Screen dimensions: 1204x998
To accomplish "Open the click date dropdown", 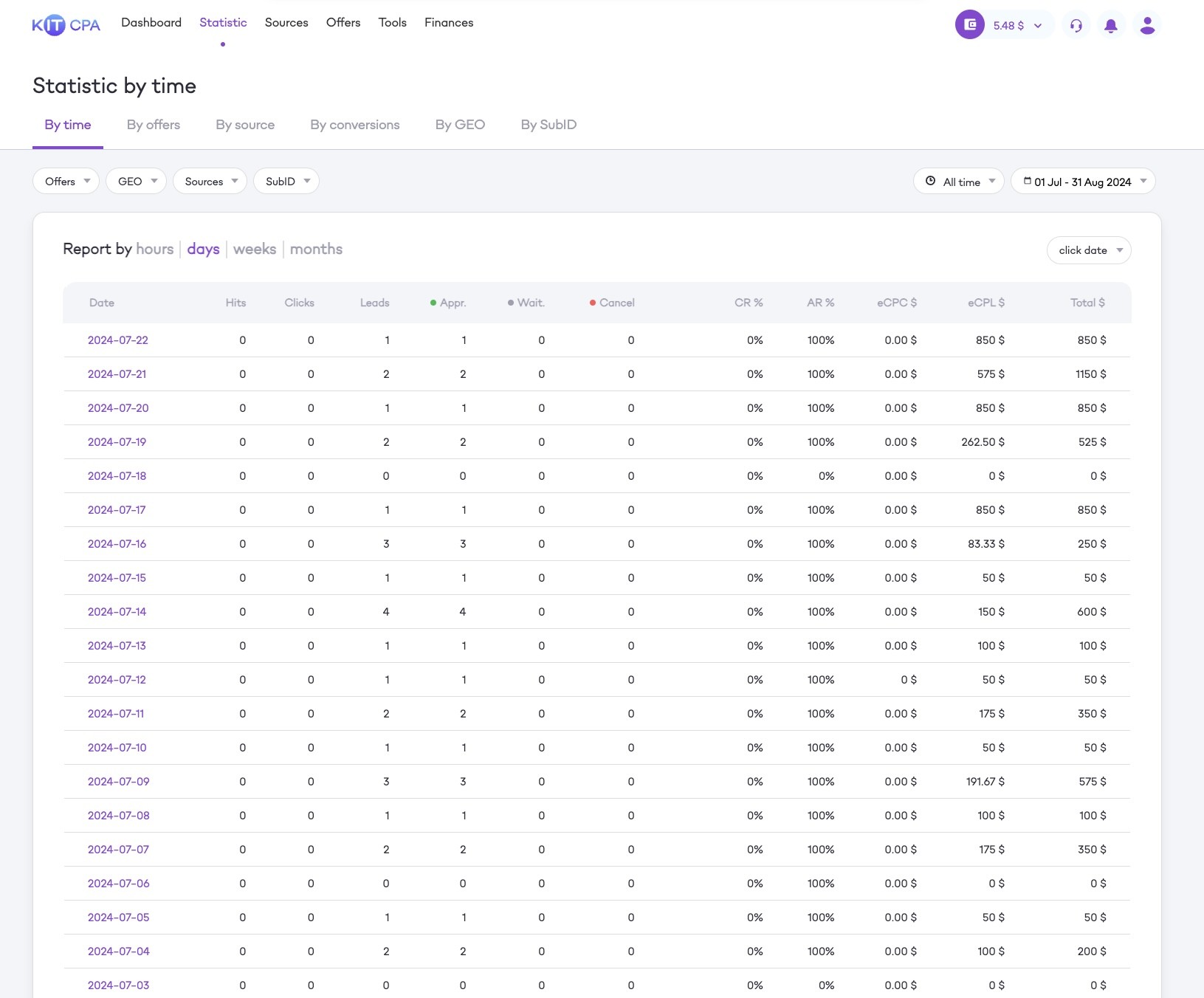I will (x=1089, y=250).
